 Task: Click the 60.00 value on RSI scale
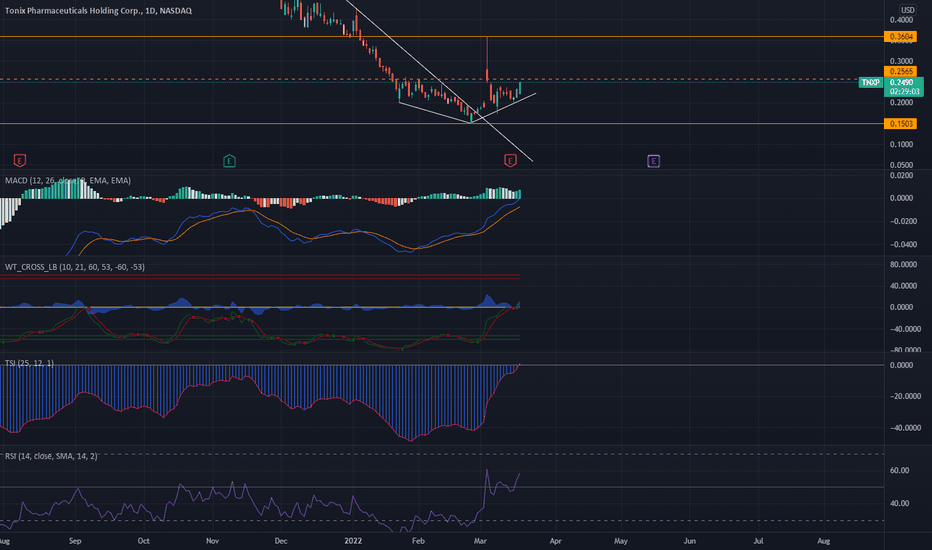pyautogui.click(x=899, y=470)
